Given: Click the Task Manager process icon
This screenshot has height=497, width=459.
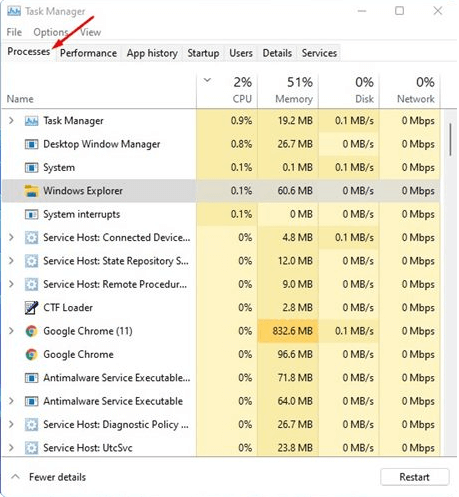Looking at the screenshot, I should (31, 121).
